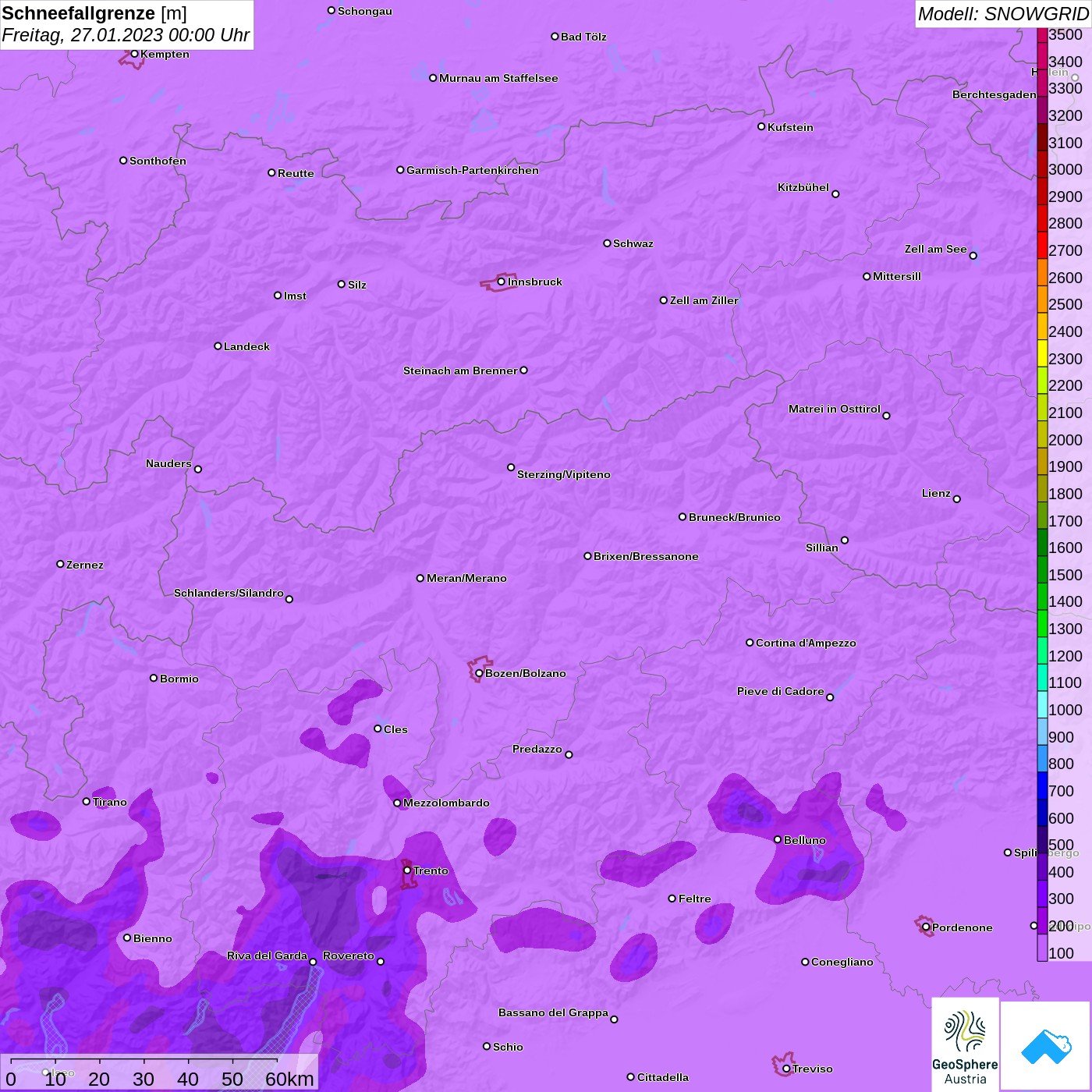Click the date Freitag, 27.01.2023 00:00 Uhr
Screen dimensions: 1092x1092
[126, 35]
